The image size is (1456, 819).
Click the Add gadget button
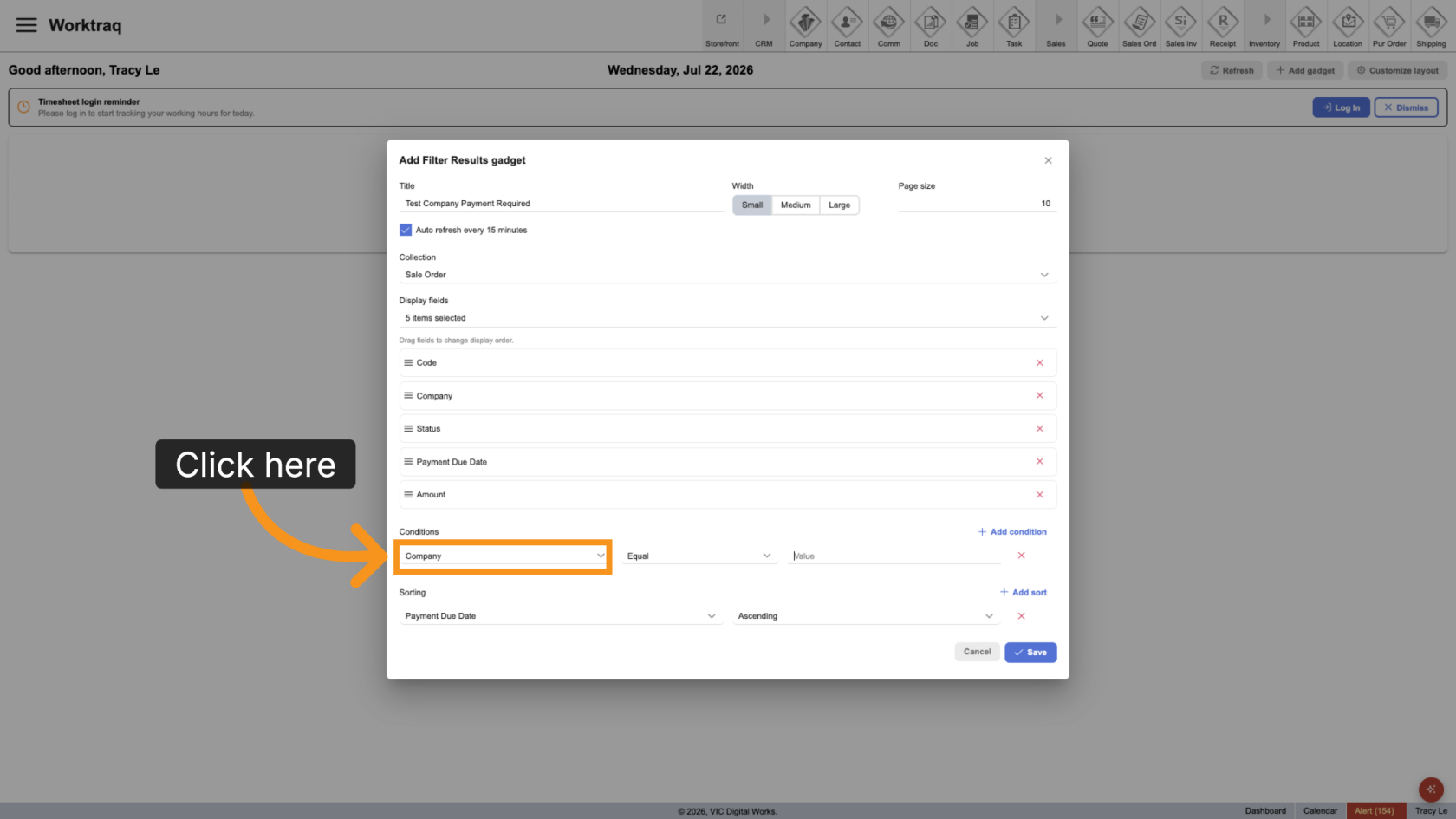coord(1305,70)
